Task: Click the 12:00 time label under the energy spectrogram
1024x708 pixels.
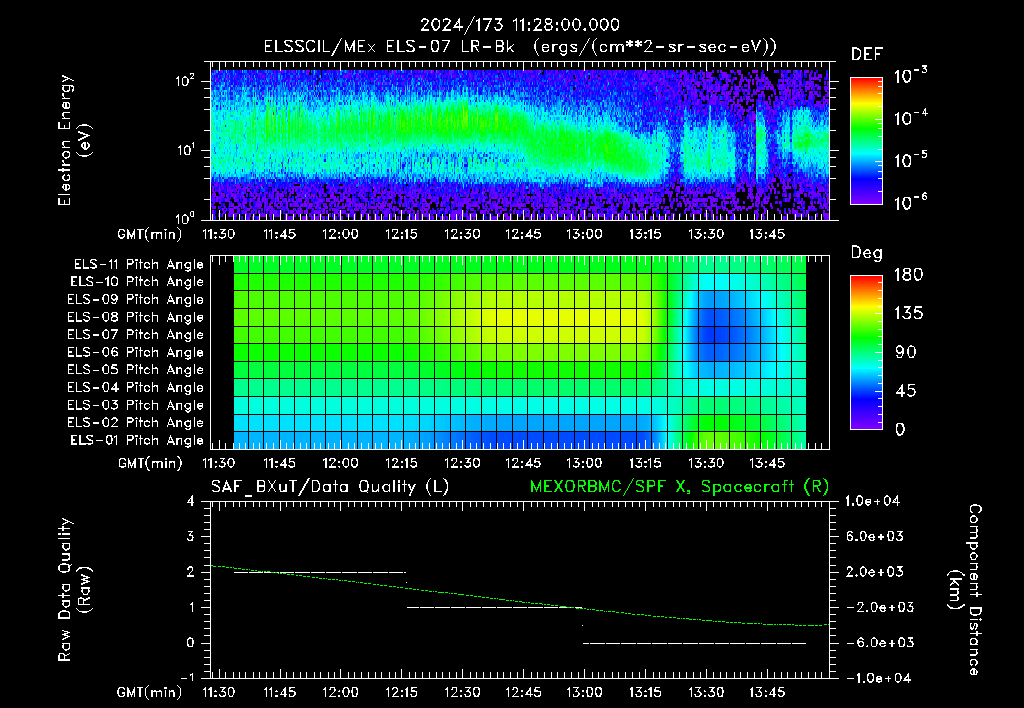Action: tap(340, 234)
